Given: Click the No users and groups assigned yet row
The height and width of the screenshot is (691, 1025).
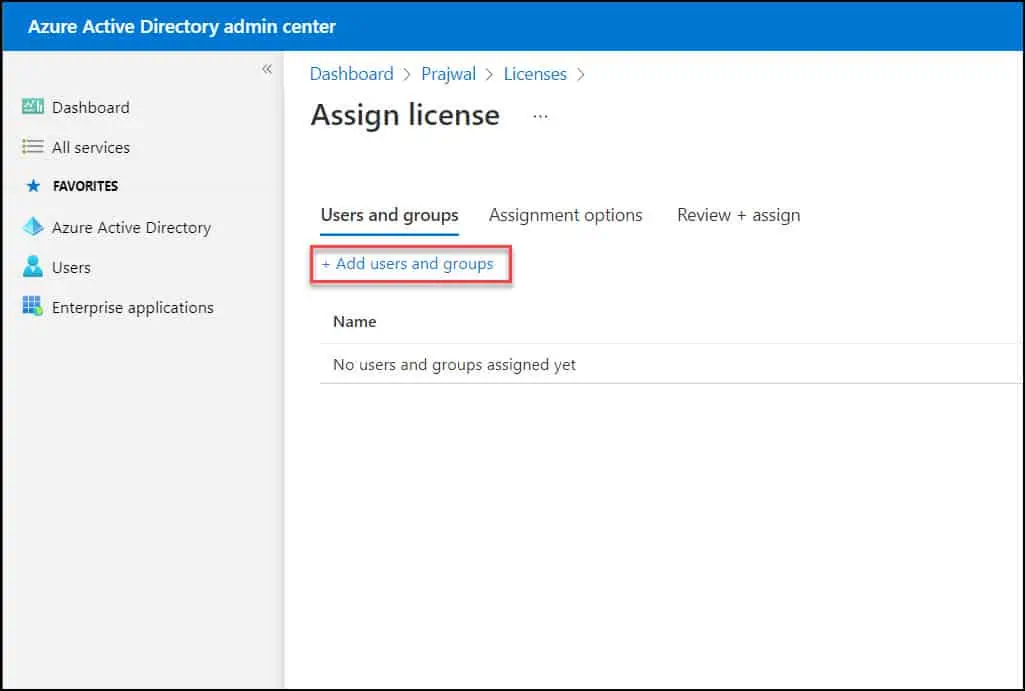Looking at the screenshot, I should (x=671, y=365).
